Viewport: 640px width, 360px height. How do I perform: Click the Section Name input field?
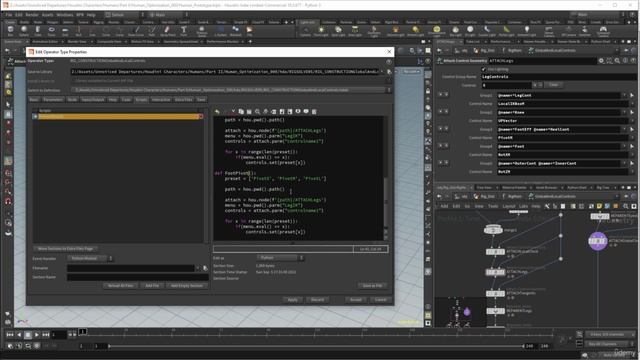point(137,277)
